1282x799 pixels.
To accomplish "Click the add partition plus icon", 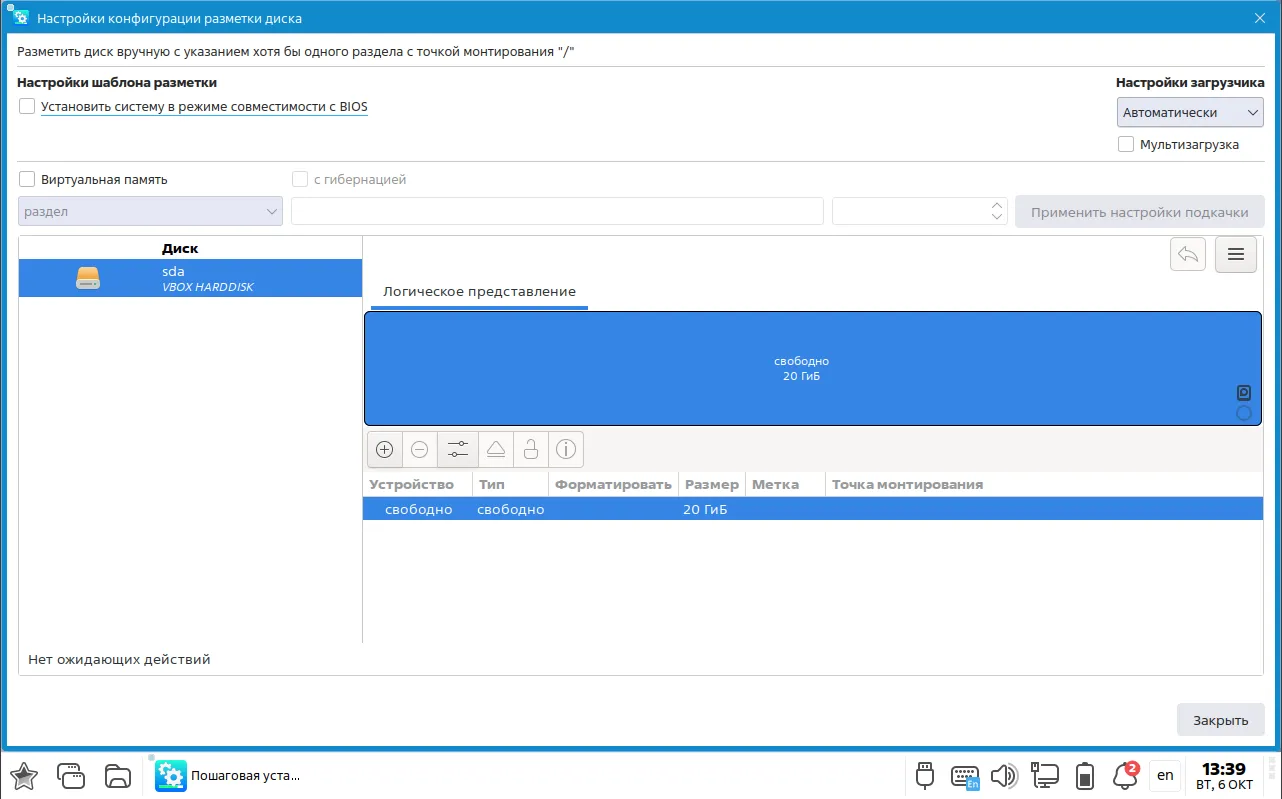I will click(384, 450).
